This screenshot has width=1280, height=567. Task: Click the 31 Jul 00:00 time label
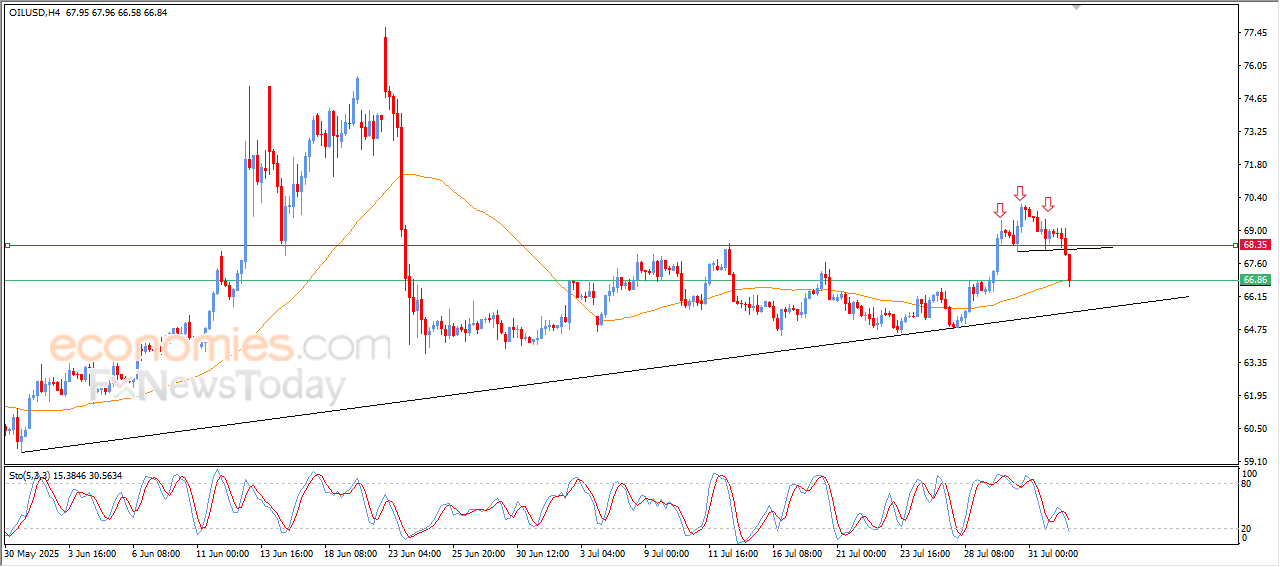(1055, 552)
